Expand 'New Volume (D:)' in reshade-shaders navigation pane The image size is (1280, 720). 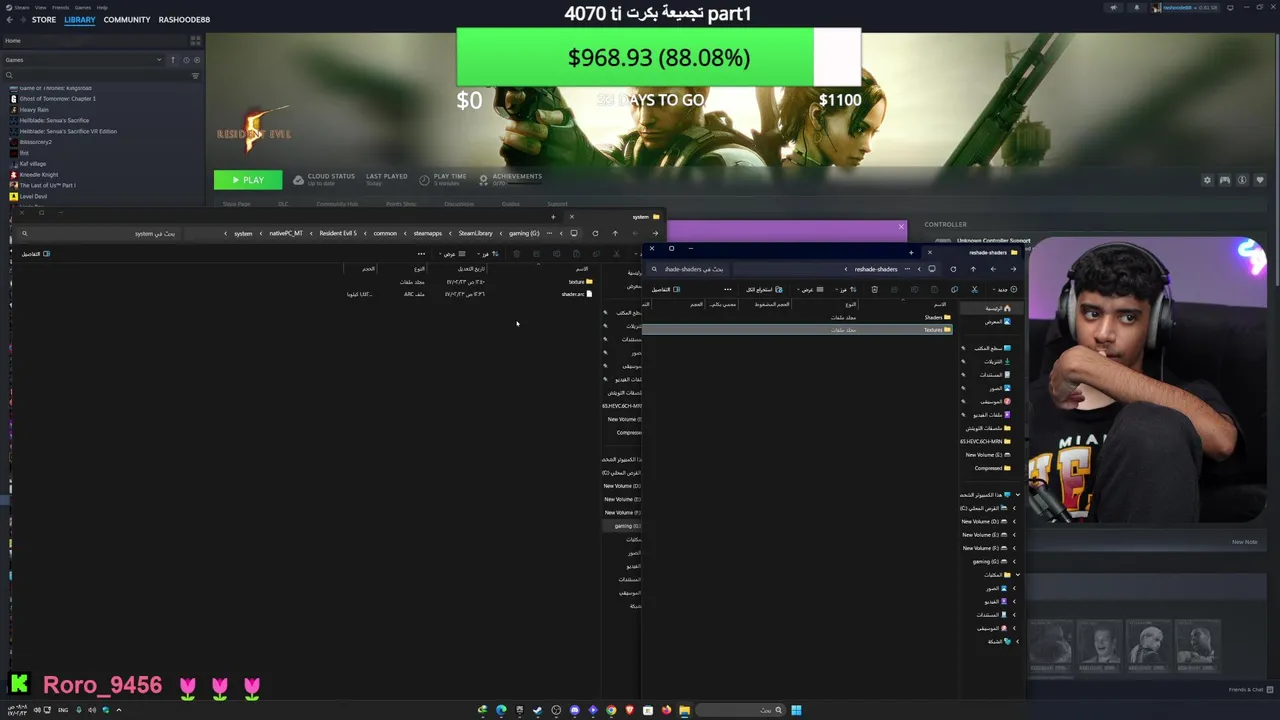click(x=1013, y=521)
